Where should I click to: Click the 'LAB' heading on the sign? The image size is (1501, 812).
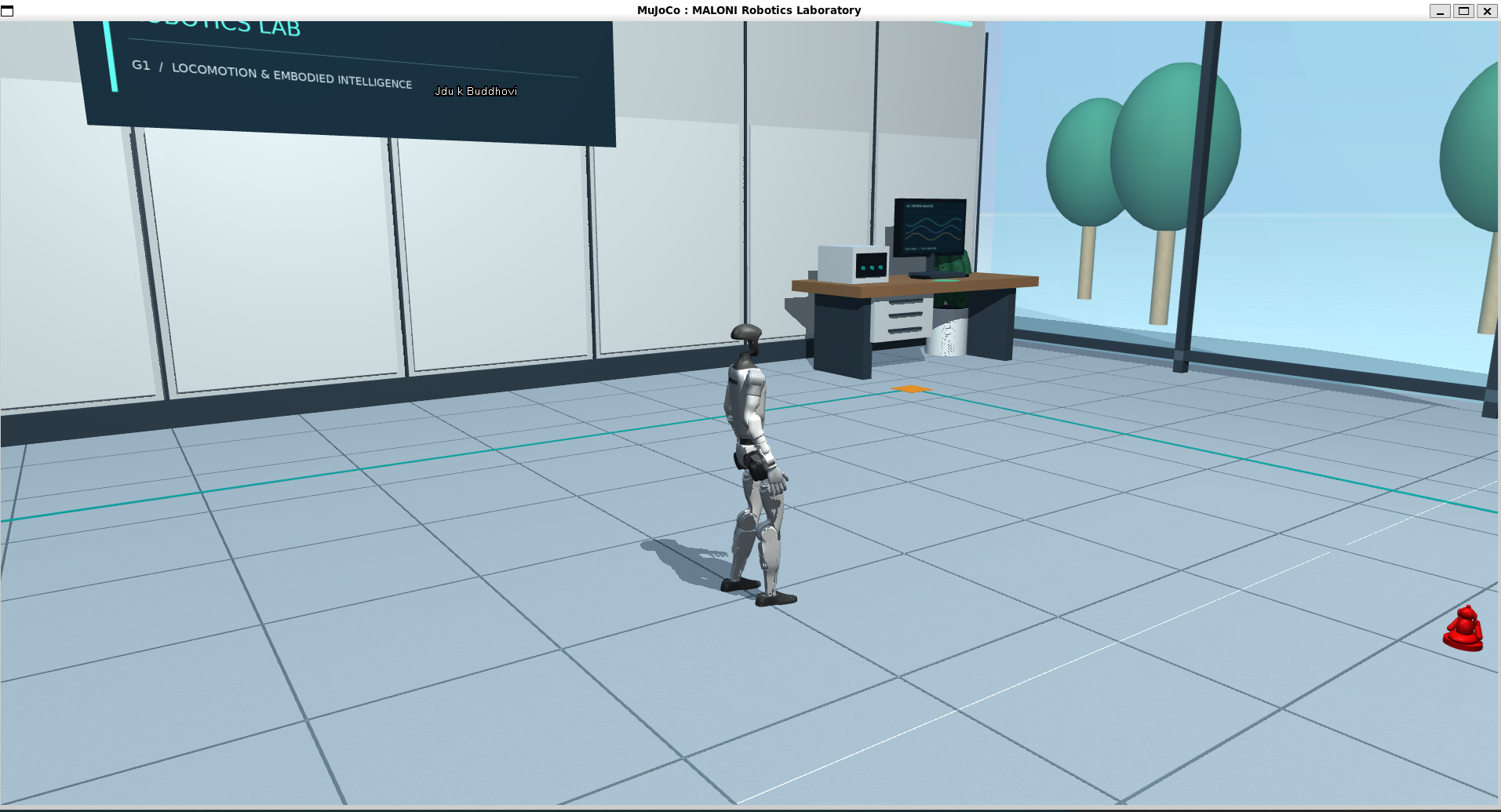click(x=279, y=27)
